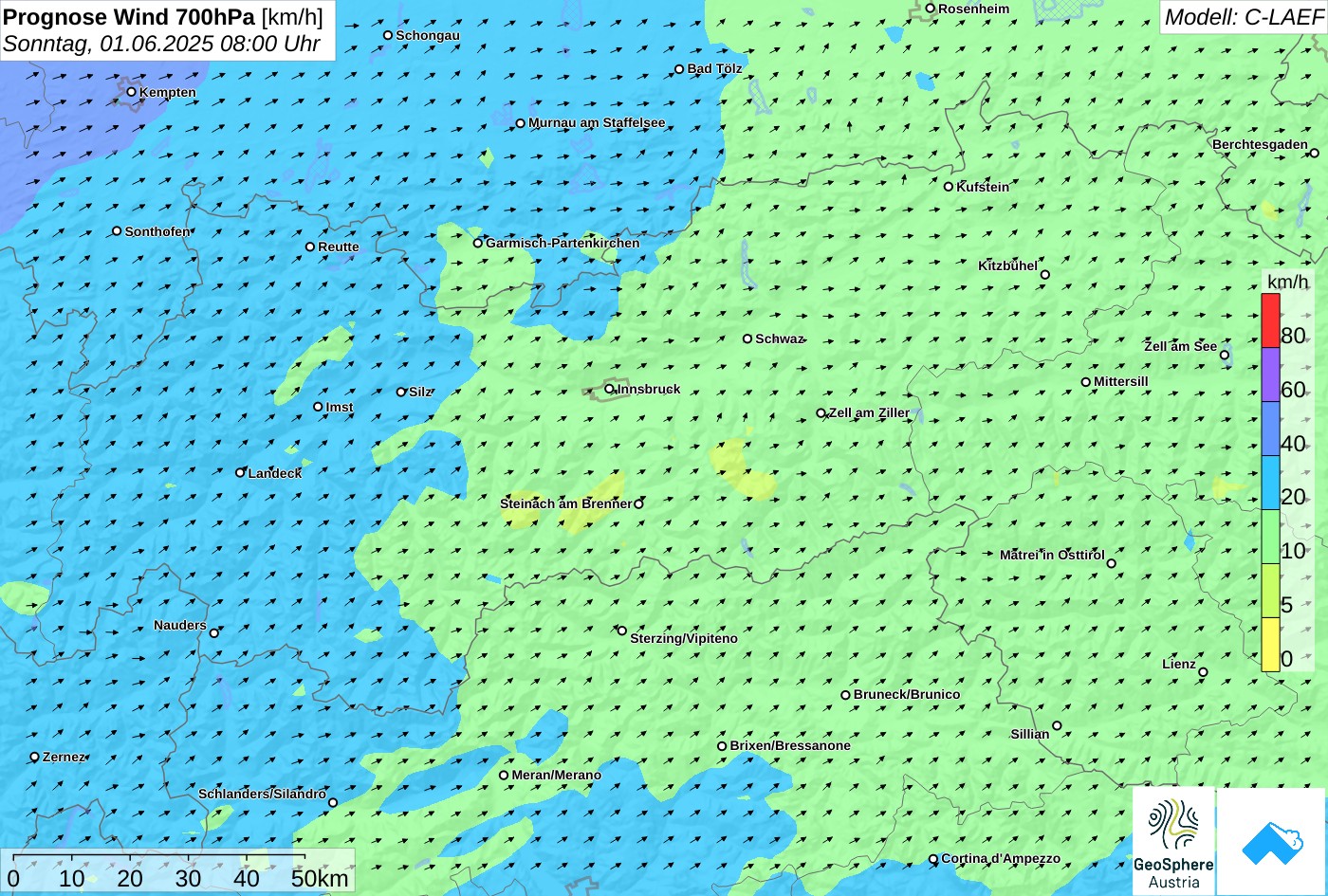Click the red legend color swatch
This screenshot has width=1328, height=896.
pyautogui.click(x=1270, y=320)
